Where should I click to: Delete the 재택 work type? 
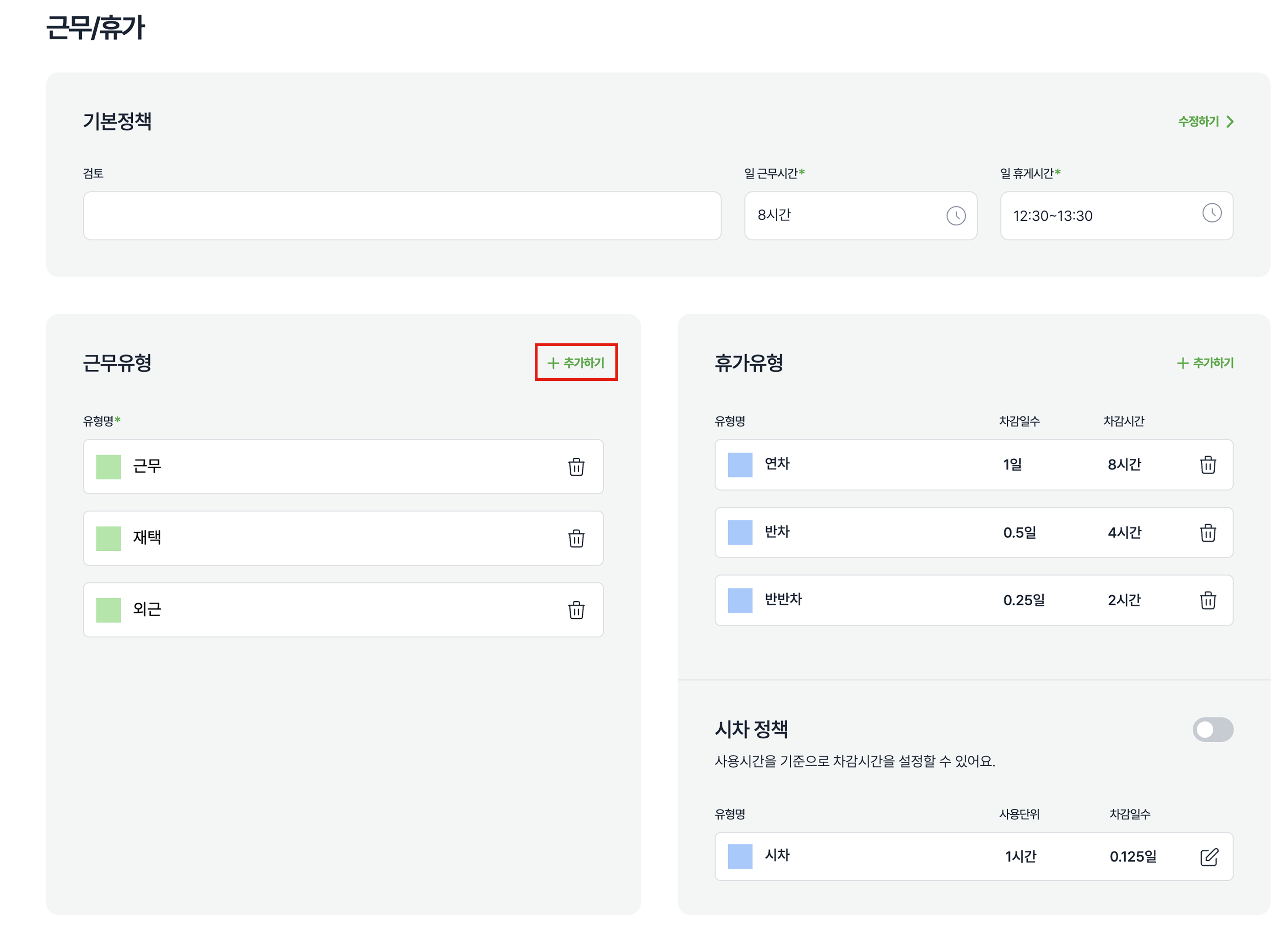point(576,538)
